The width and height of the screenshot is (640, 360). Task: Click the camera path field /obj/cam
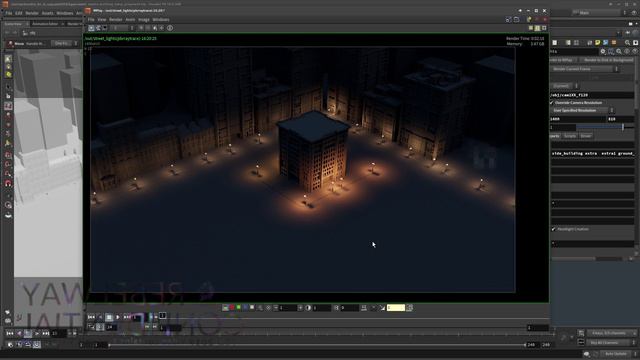(x=592, y=95)
